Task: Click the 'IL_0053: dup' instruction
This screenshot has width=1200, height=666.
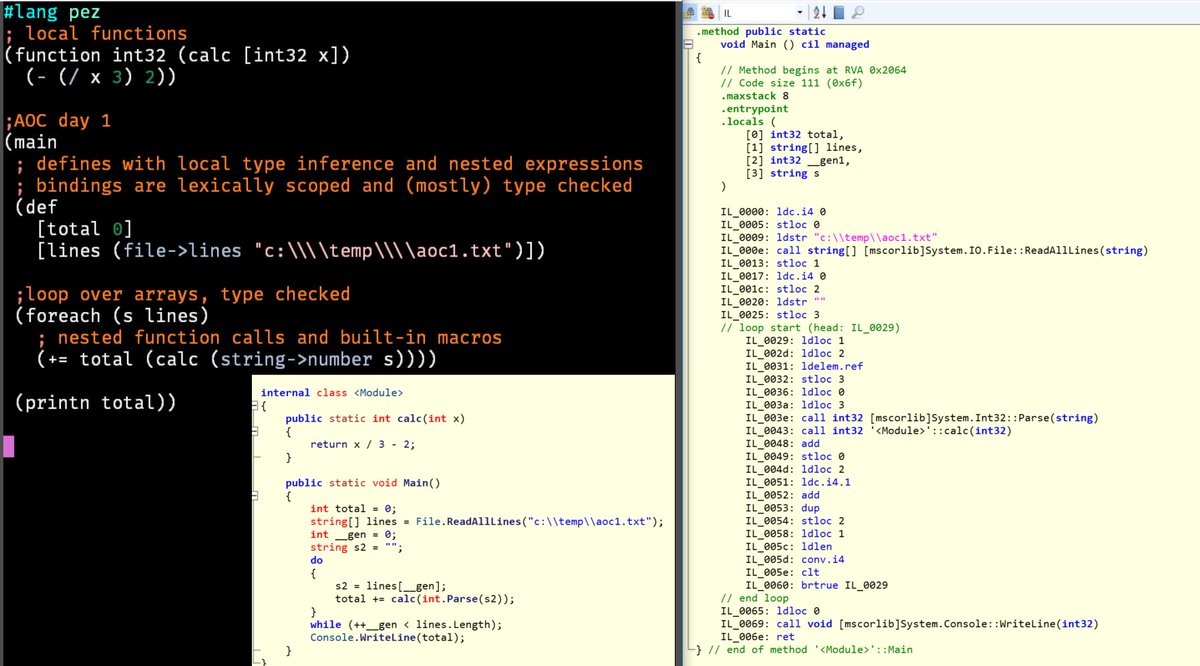Action: tap(782, 508)
